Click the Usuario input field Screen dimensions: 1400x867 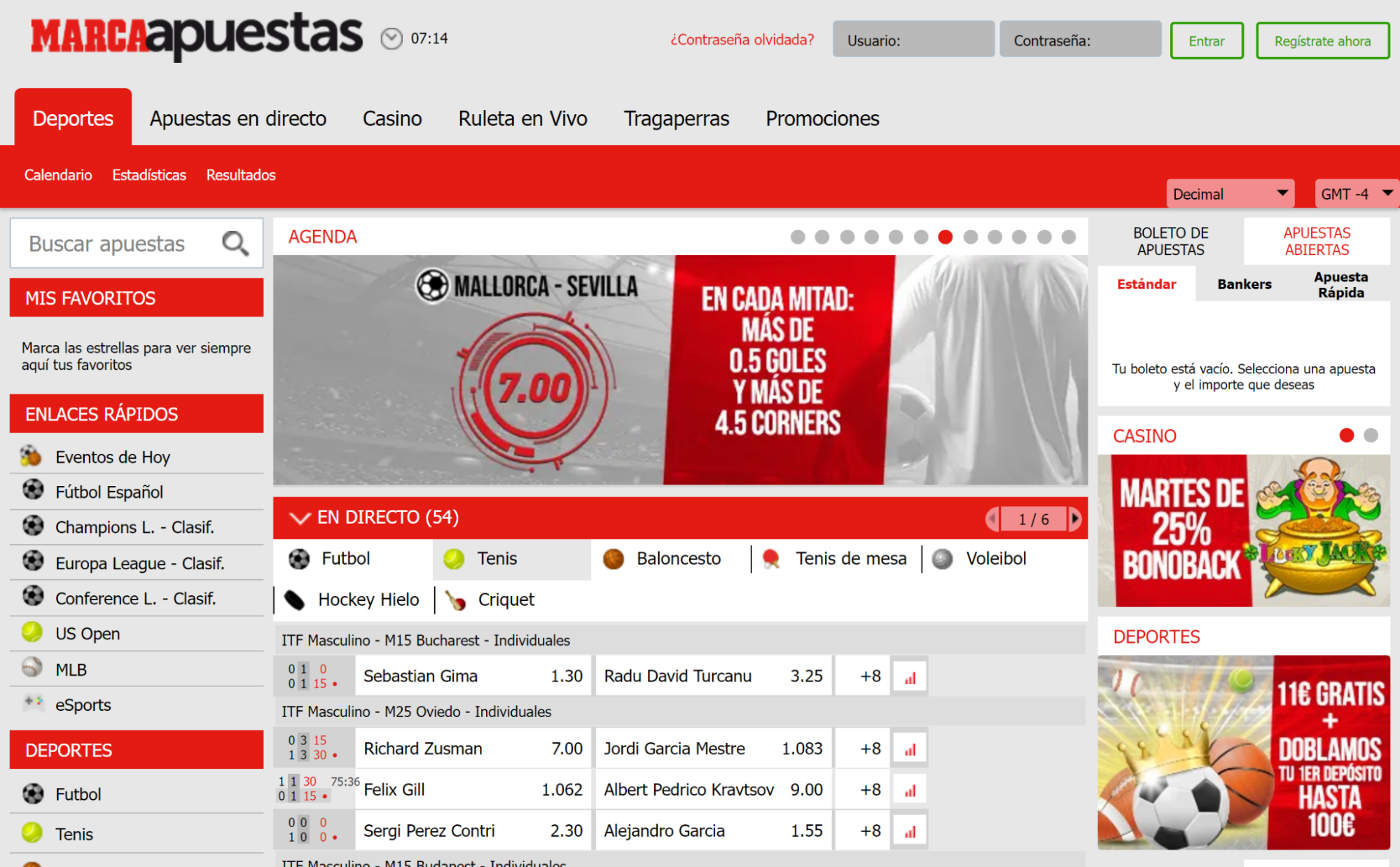(x=913, y=40)
